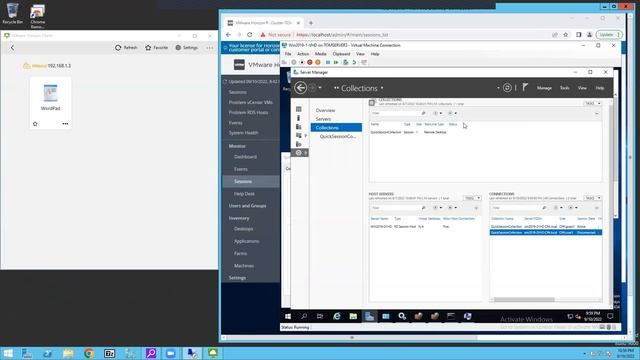
Task: Open Settings in Horizon admin sidebar
Action: tap(237, 278)
